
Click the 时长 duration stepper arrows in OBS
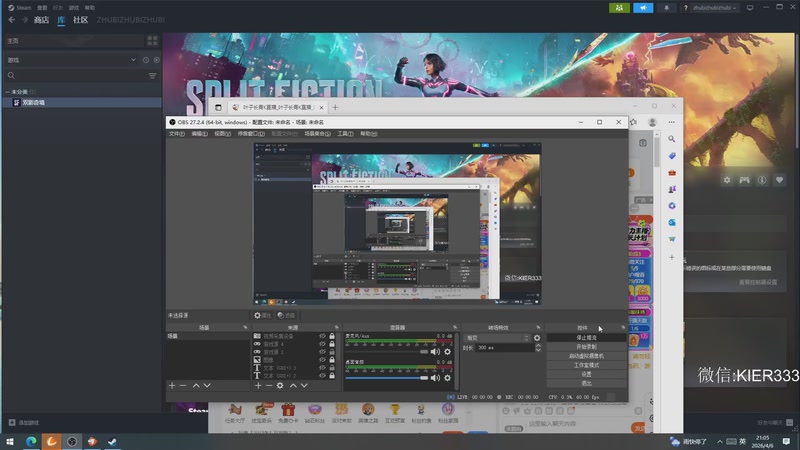click(538, 347)
